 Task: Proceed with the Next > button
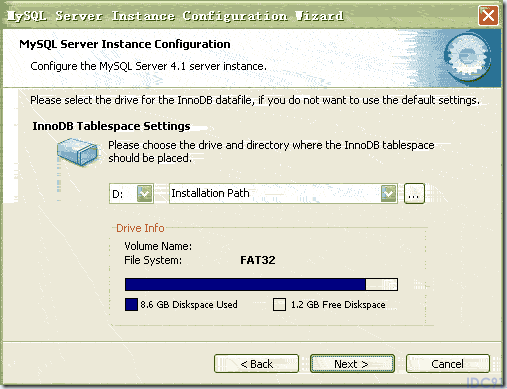tap(352, 364)
